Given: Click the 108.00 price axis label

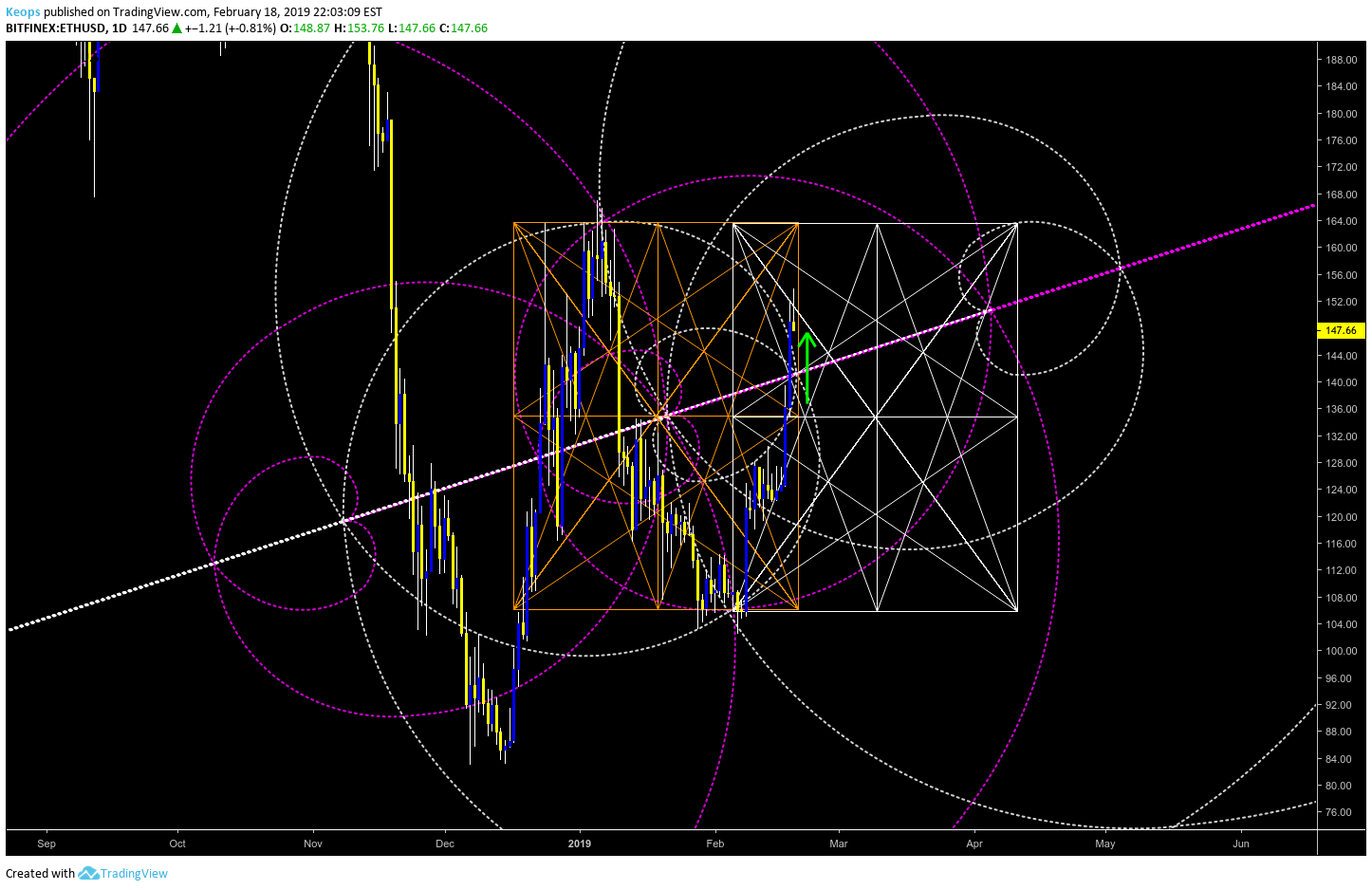Looking at the screenshot, I should pyautogui.click(x=1341, y=598).
